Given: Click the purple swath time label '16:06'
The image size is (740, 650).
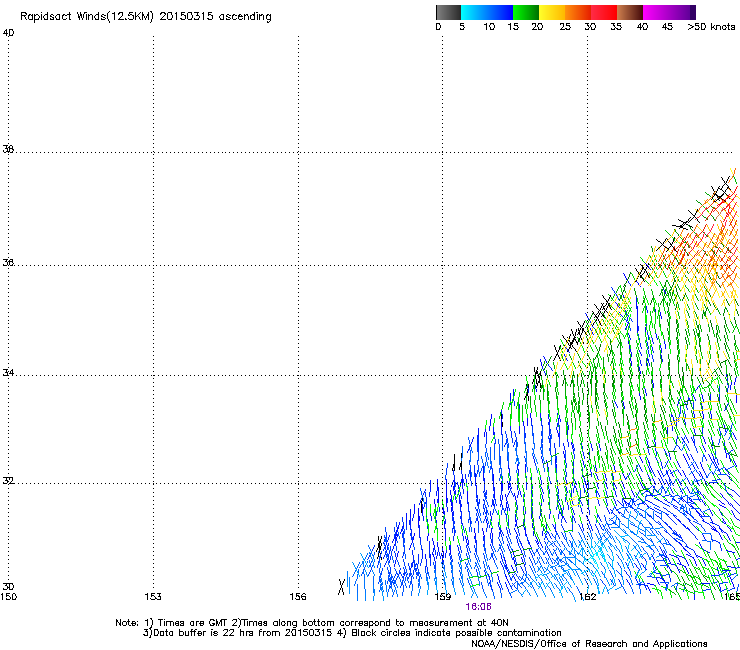Looking at the screenshot, I should (x=478, y=607).
